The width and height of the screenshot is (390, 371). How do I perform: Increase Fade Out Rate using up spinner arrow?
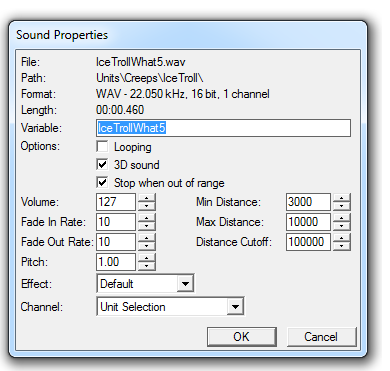coord(146,238)
